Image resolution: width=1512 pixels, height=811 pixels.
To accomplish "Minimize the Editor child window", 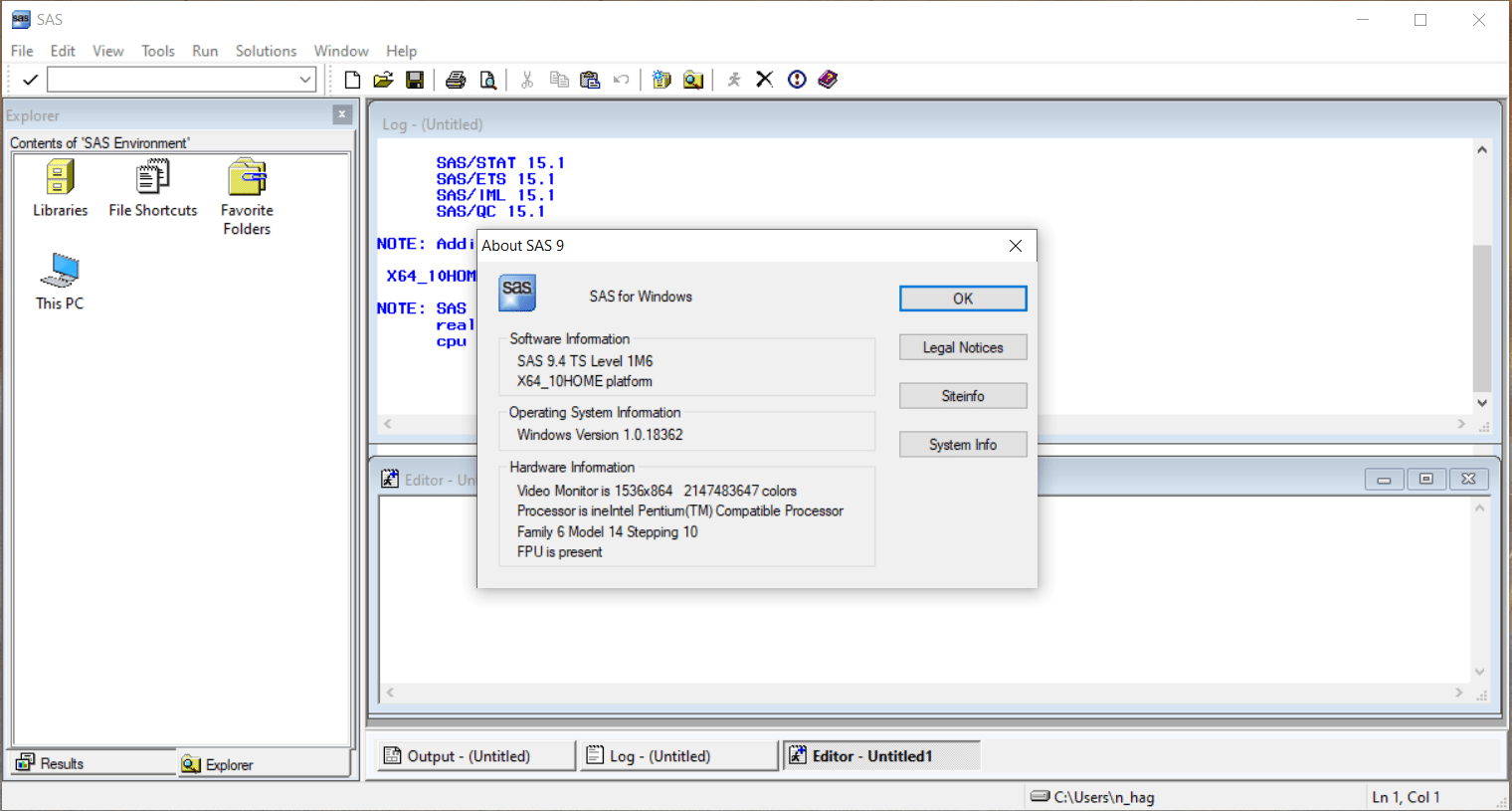I will click(x=1384, y=480).
